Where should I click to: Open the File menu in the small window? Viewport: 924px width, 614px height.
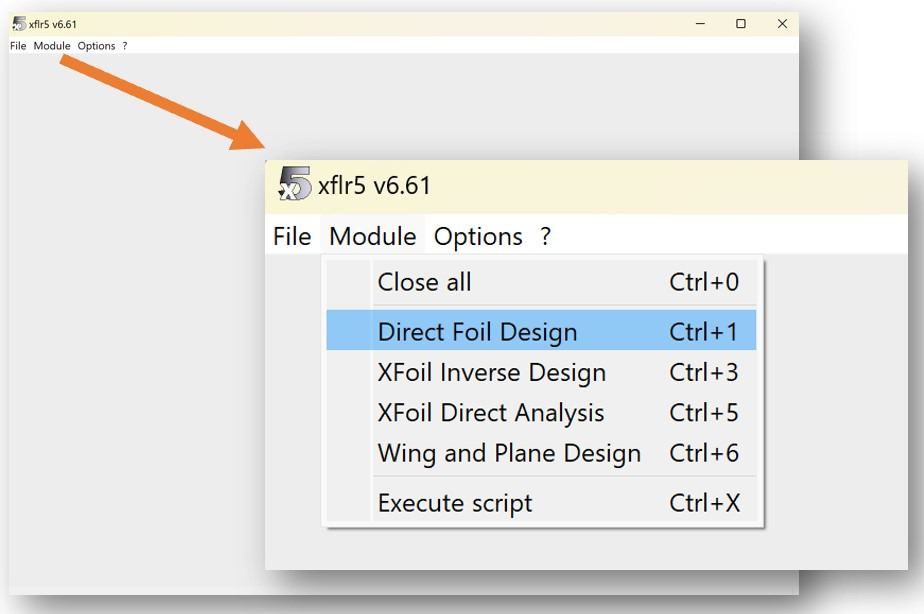click(x=18, y=46)
